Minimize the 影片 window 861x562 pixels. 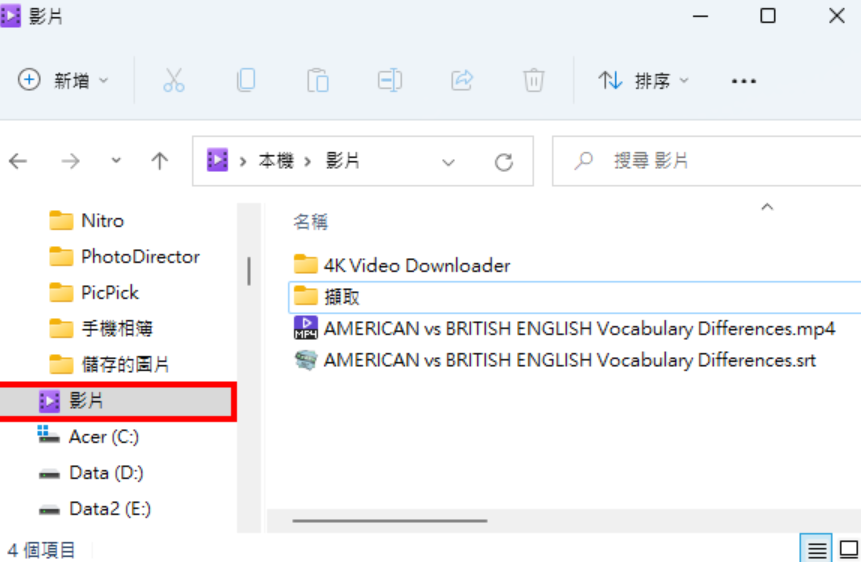coord(700,16)
